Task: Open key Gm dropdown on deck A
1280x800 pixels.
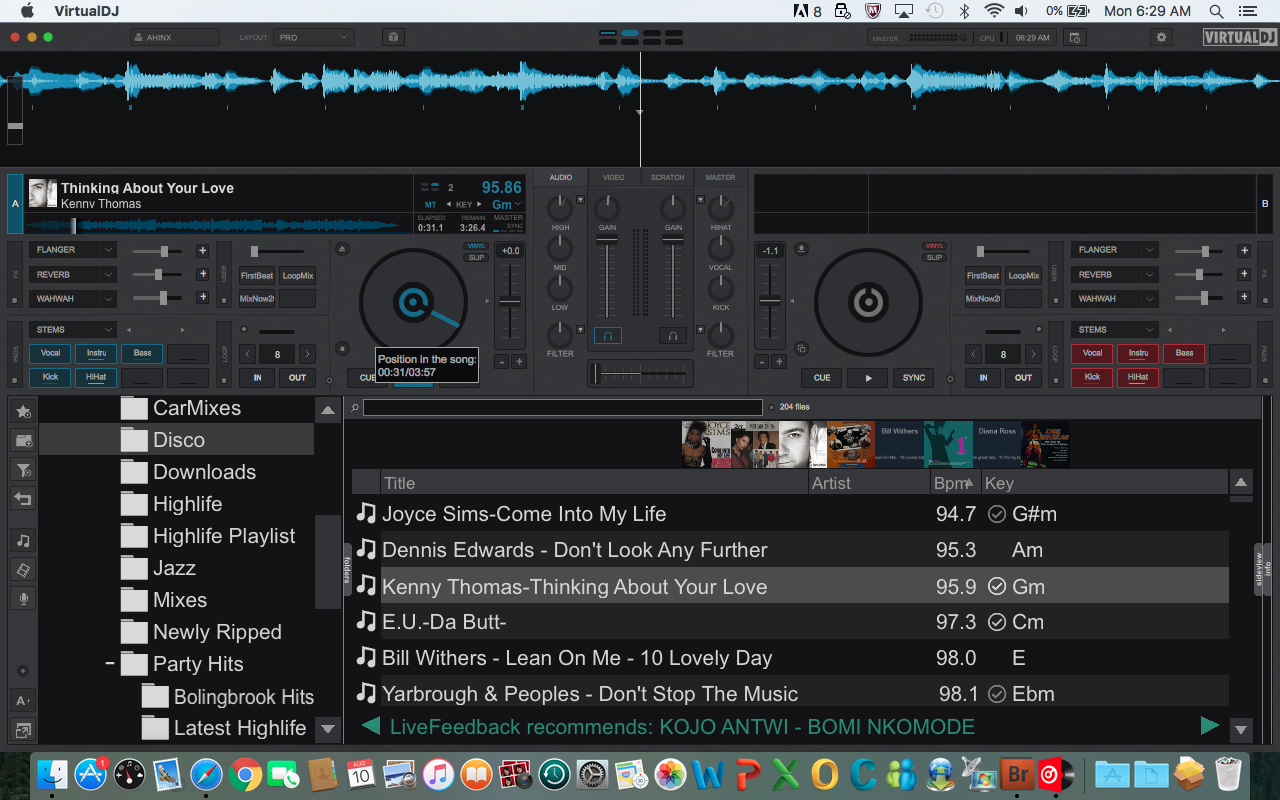Action: [506, 204]
